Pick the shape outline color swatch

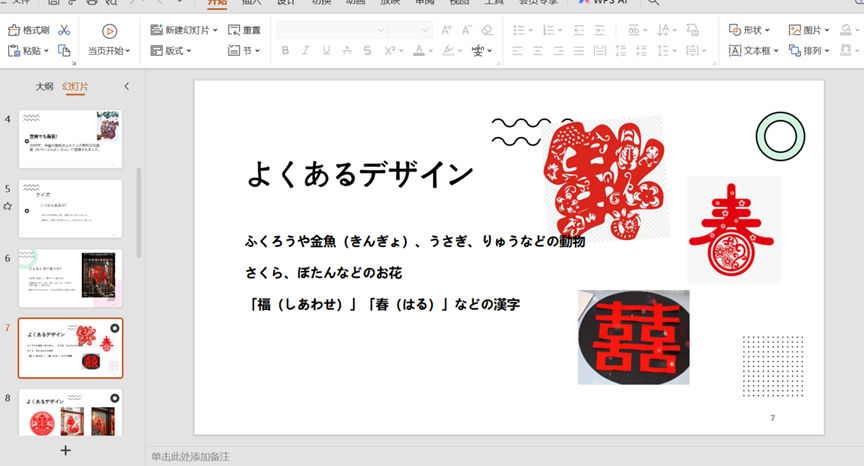(x=845, y=51)
